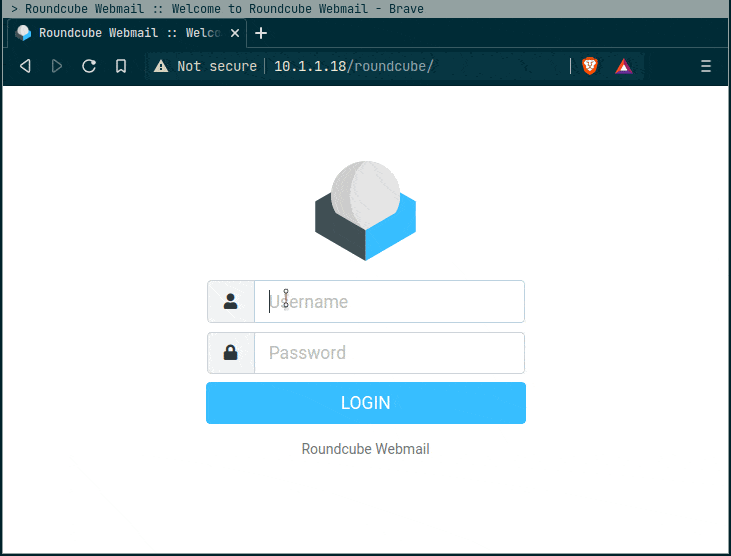The image size is (731, 556).
Task: Open the Not secure warning triangle icon
Action: 161,66
